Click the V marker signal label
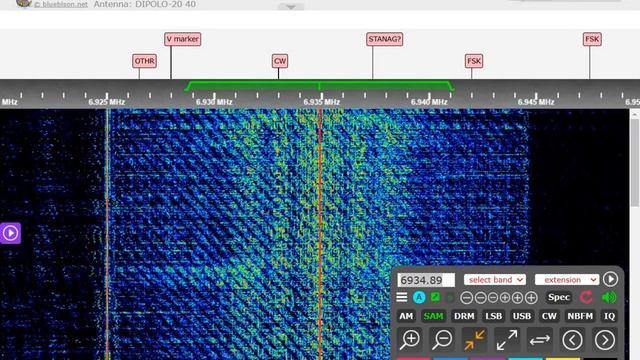640x360 pixels. (182, 39)
